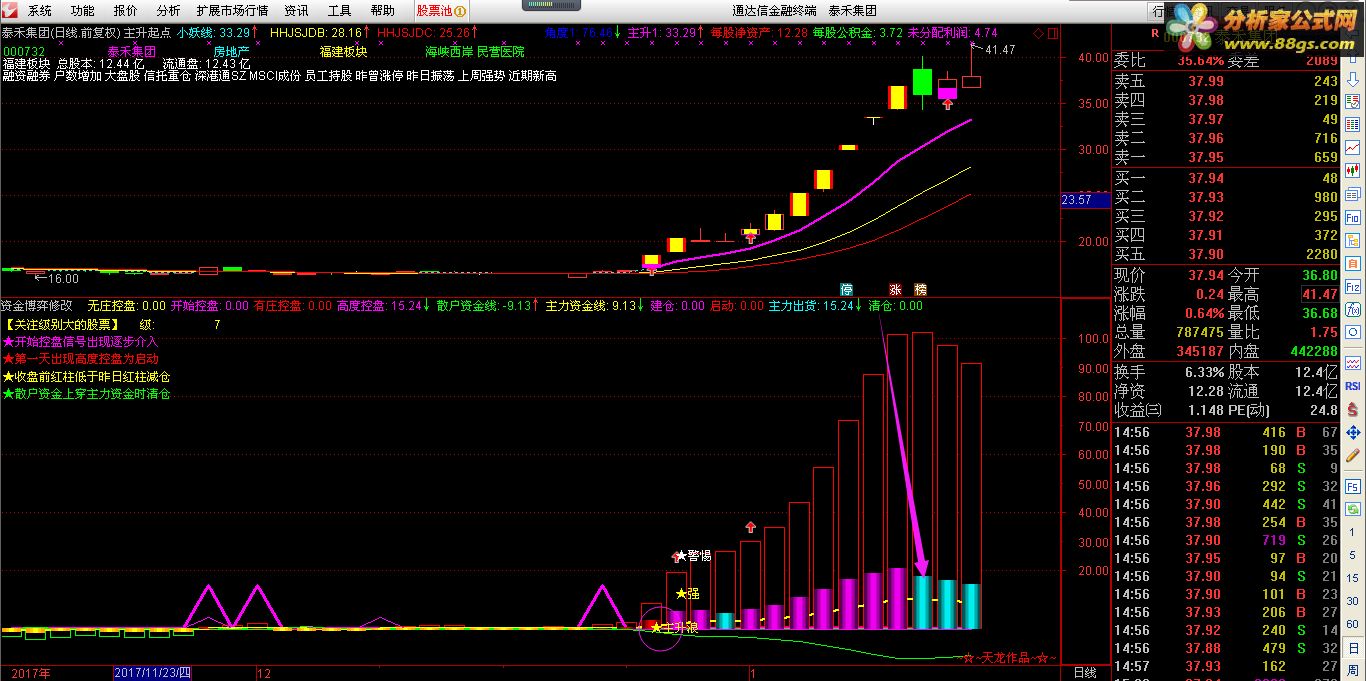Open the orange document sidebar icon
This screenshot has width=1366, height=681.
[x=1353, y=262]
